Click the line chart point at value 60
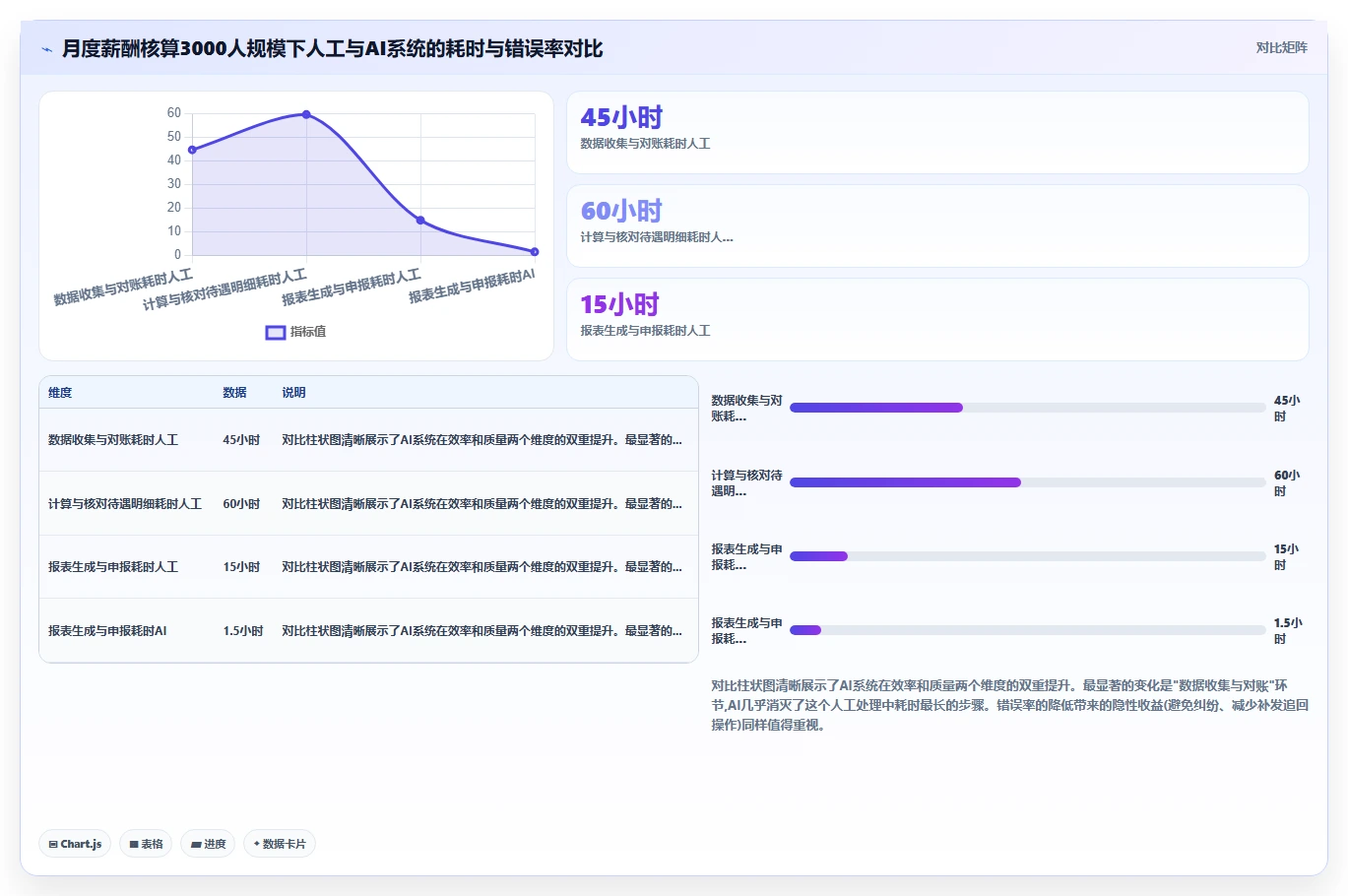 click(306, 115)
